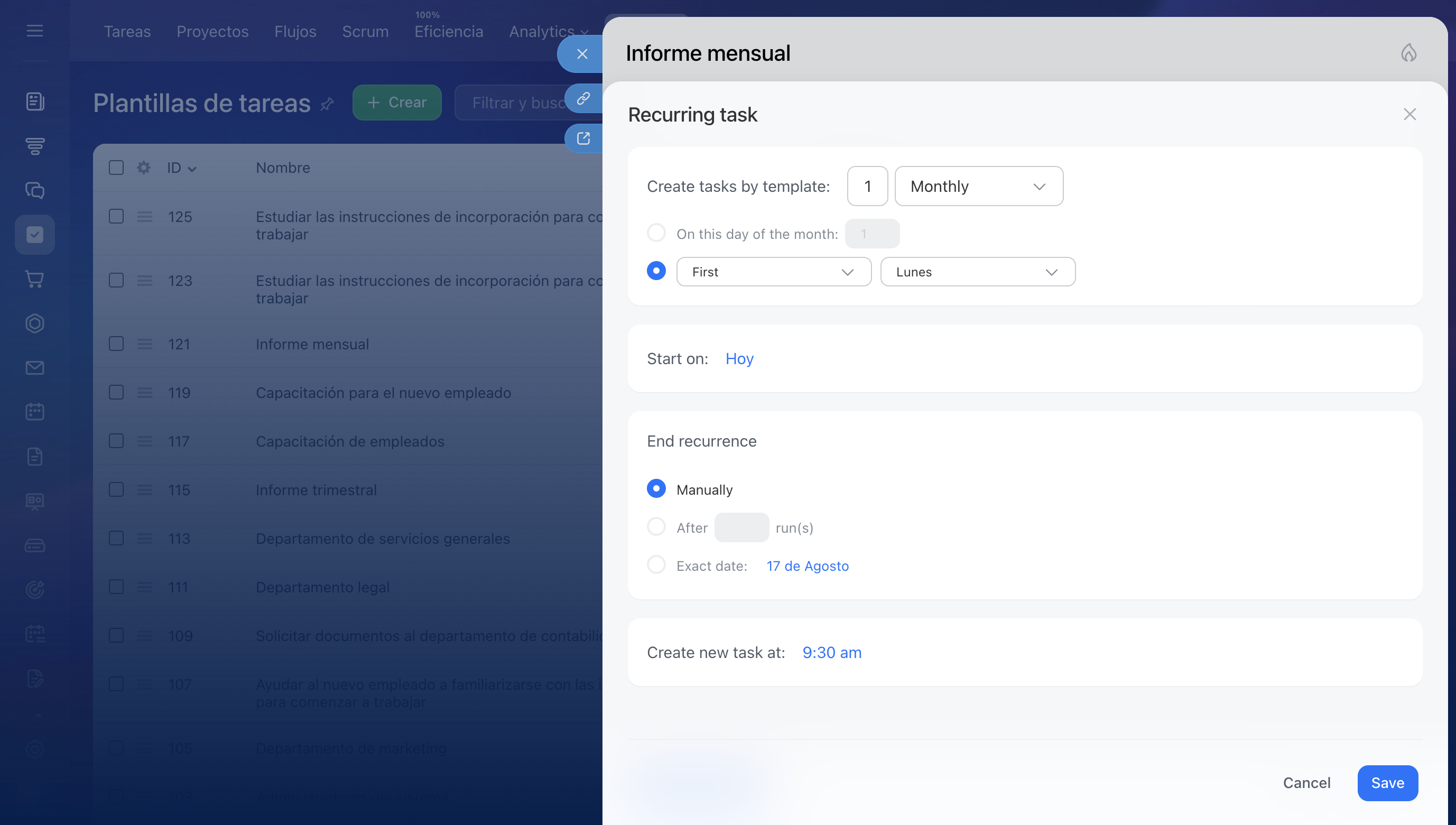
Task: Copy link via chain icon tab
Action: coord(583,99)
